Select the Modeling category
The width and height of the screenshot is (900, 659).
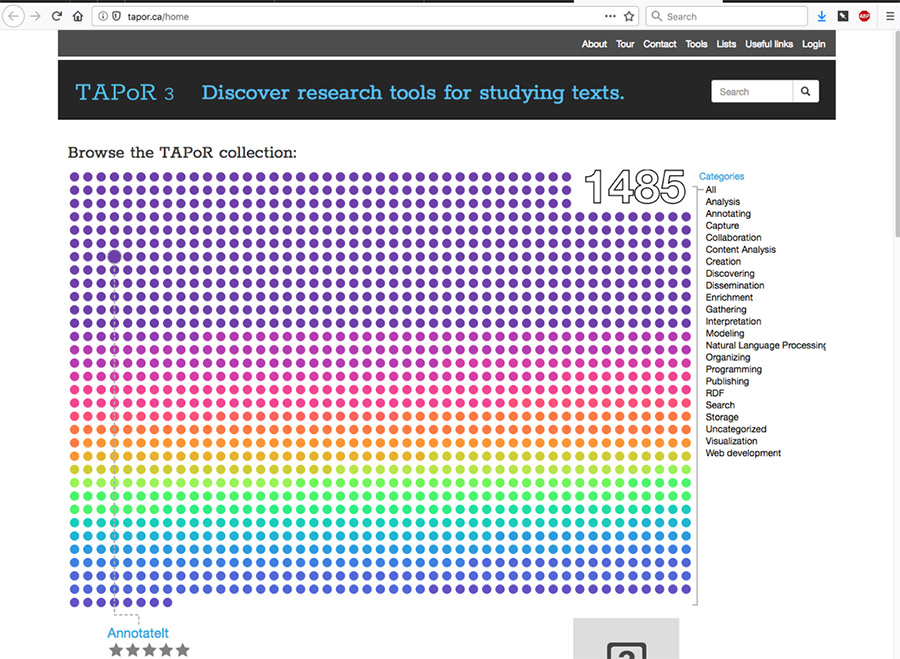[x=725, y=334]
